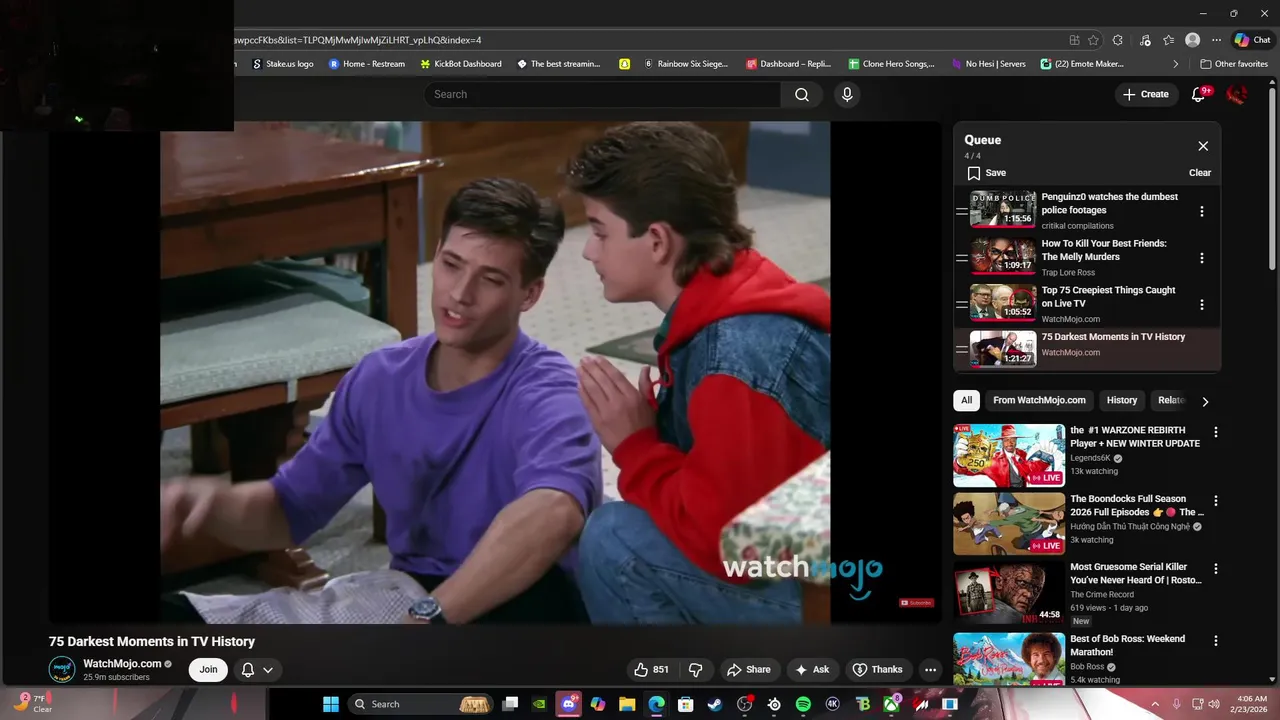Open the YouTube account avatar menu
This screenshot has width=1280, height=720.
1237,94
